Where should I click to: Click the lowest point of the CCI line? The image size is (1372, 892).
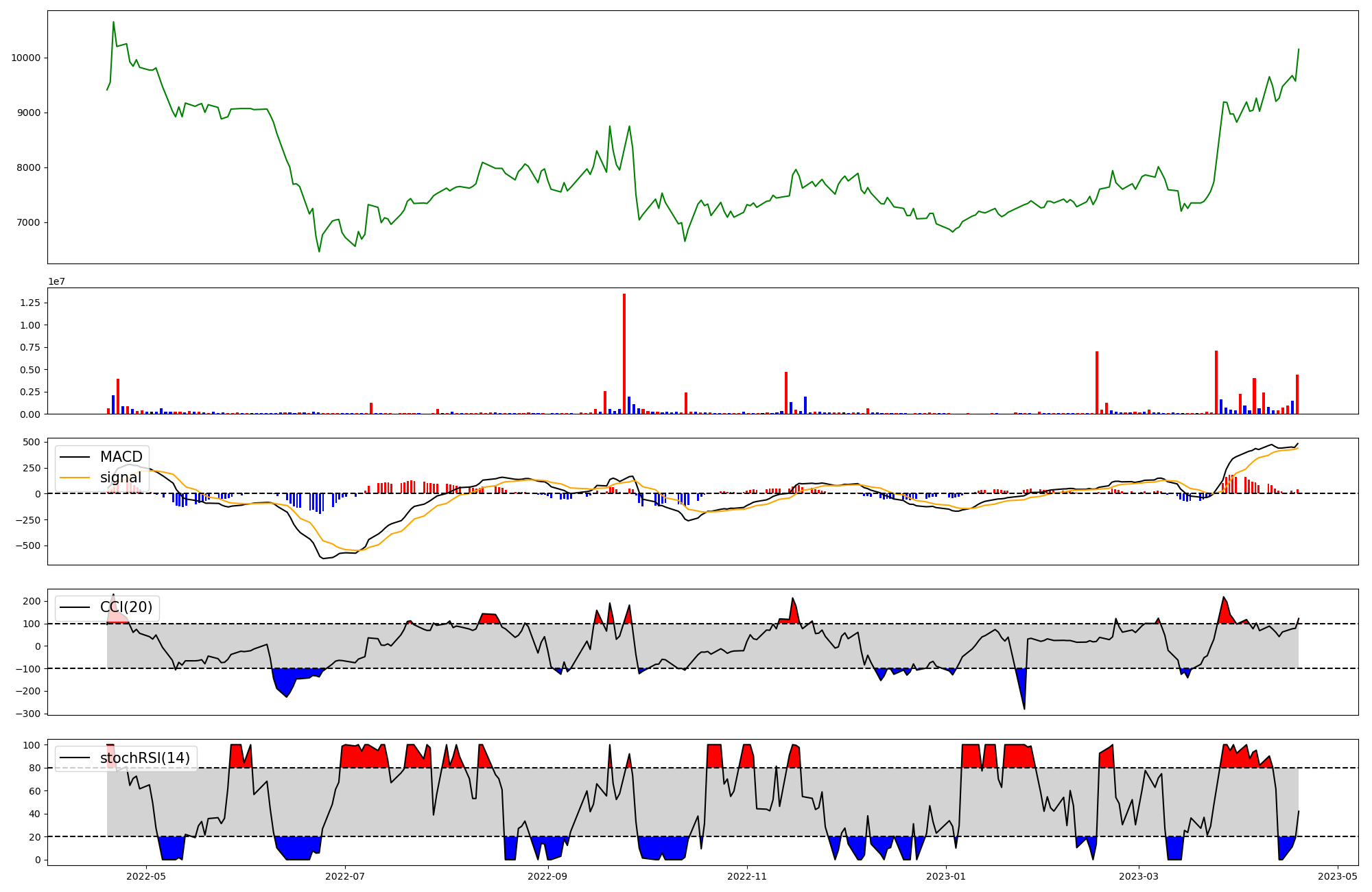click(x=1024, y=708)
